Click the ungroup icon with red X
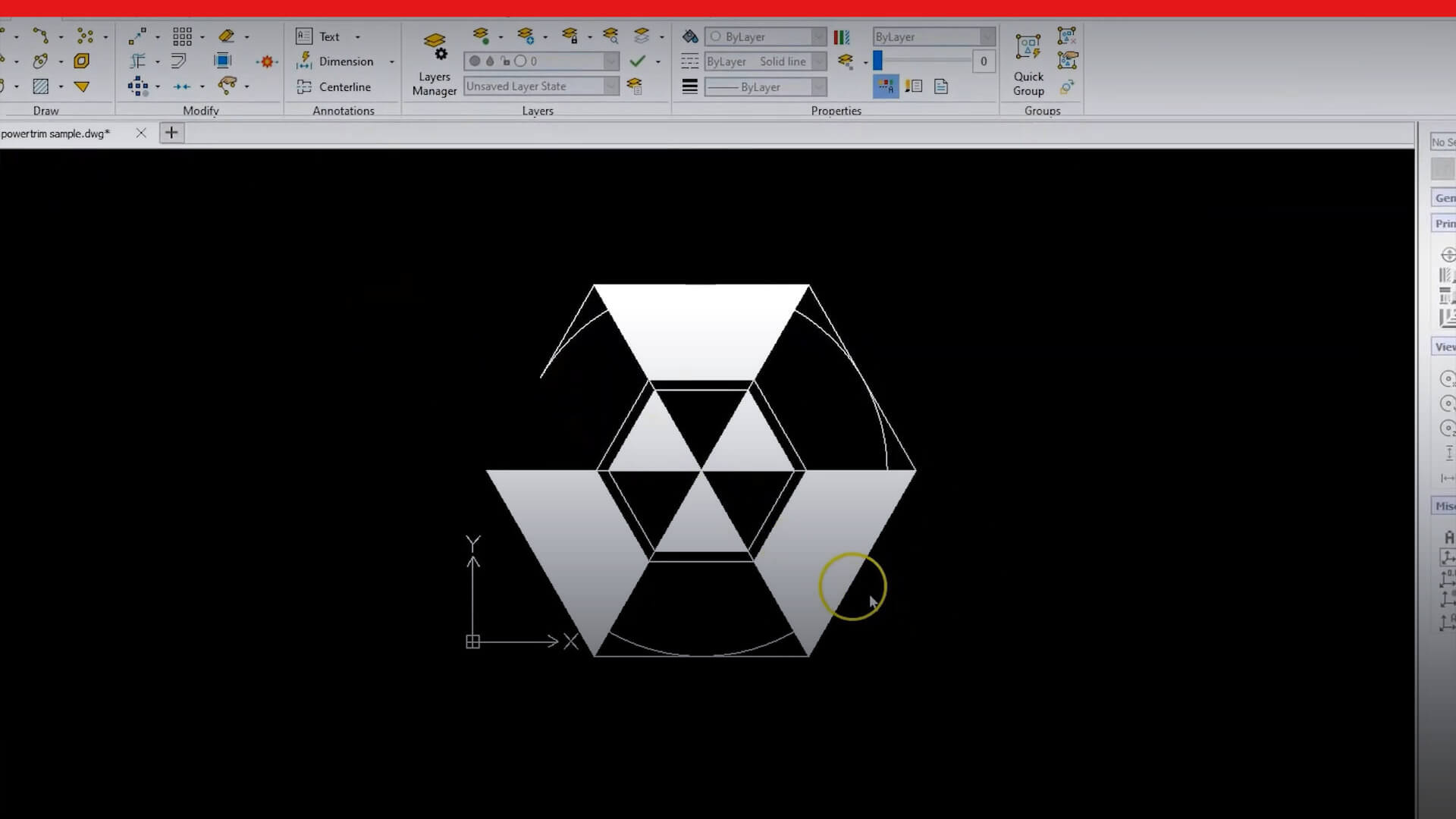 (x=1067, y=36)
